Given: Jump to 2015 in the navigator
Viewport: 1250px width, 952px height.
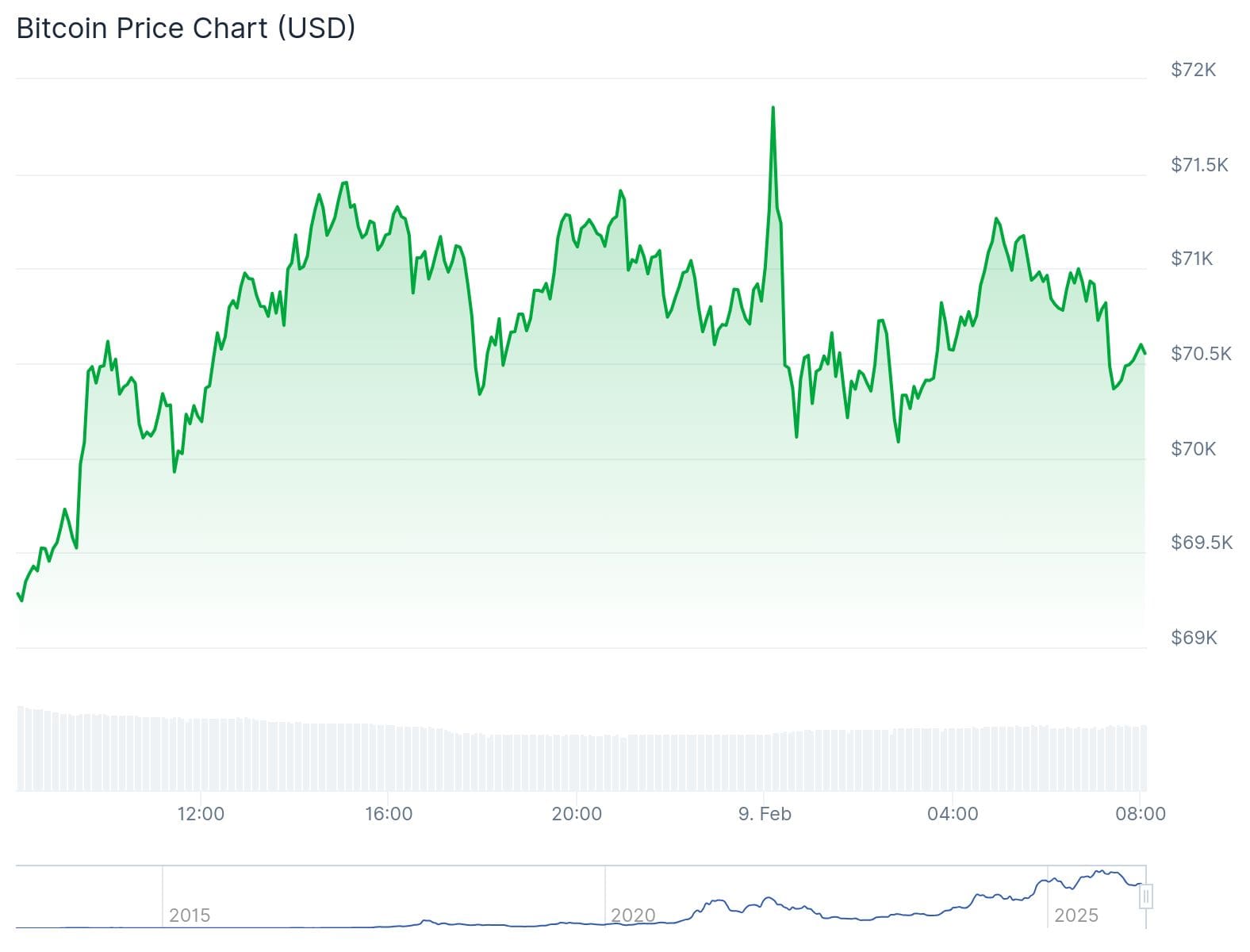Looking at the screenshot, I should coord(190,916).
